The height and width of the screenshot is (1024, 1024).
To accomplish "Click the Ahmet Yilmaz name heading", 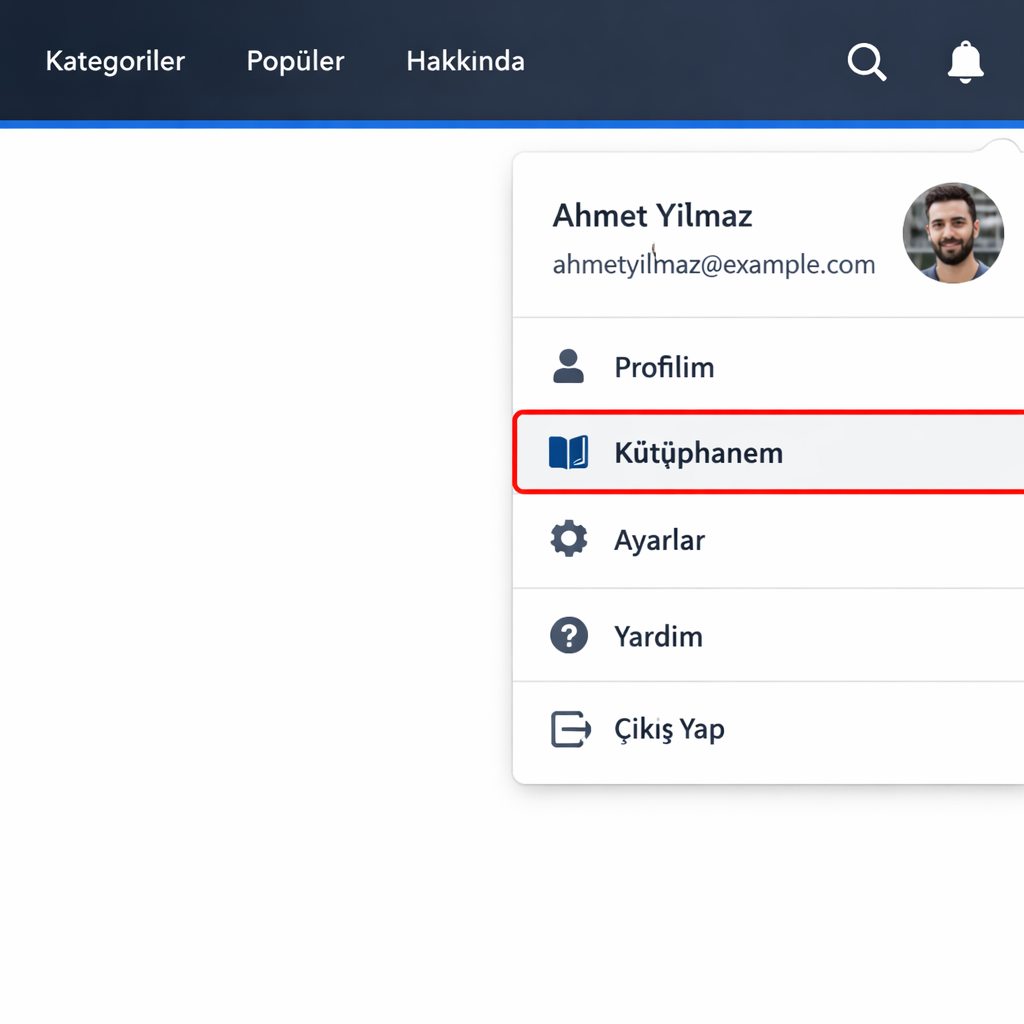I will 652,215.
